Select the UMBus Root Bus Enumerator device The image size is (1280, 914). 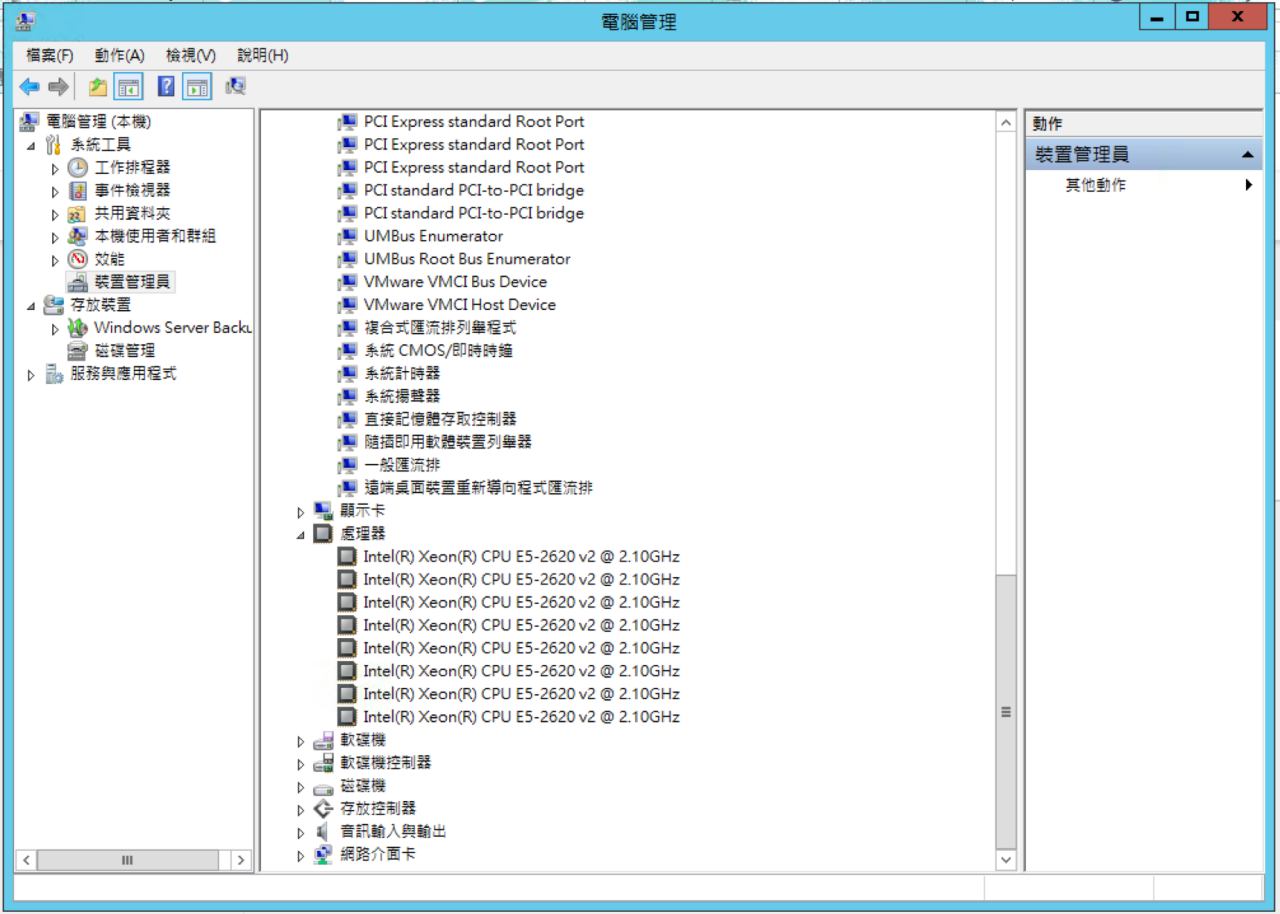[x=467, y=259]
